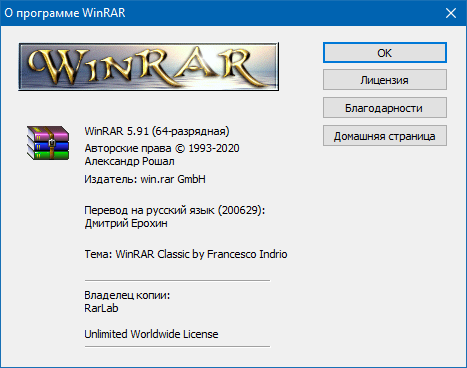Click the RarLab owner name

(x=101, y=308)
